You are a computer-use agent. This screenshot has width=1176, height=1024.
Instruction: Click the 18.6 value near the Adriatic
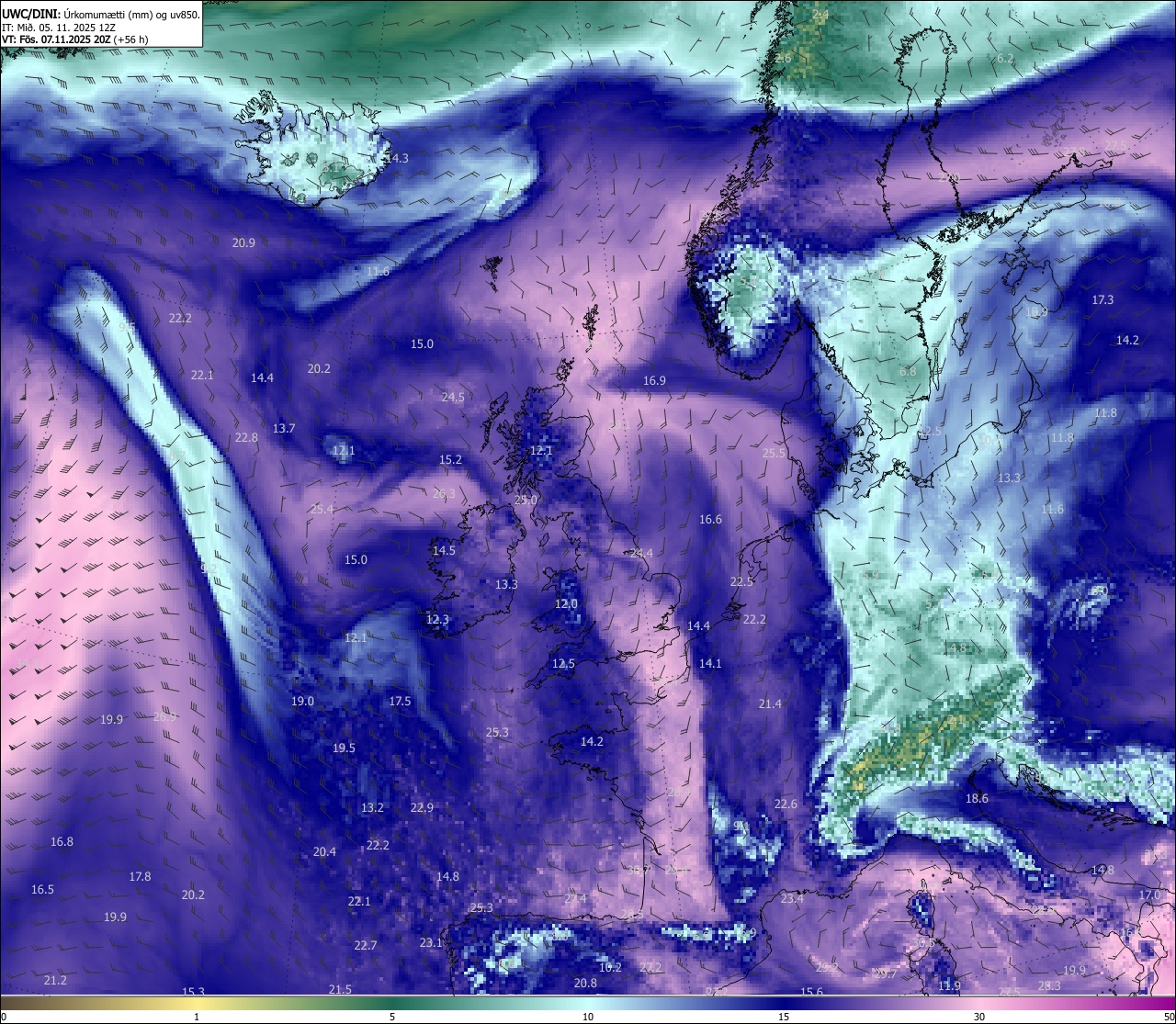977,798
